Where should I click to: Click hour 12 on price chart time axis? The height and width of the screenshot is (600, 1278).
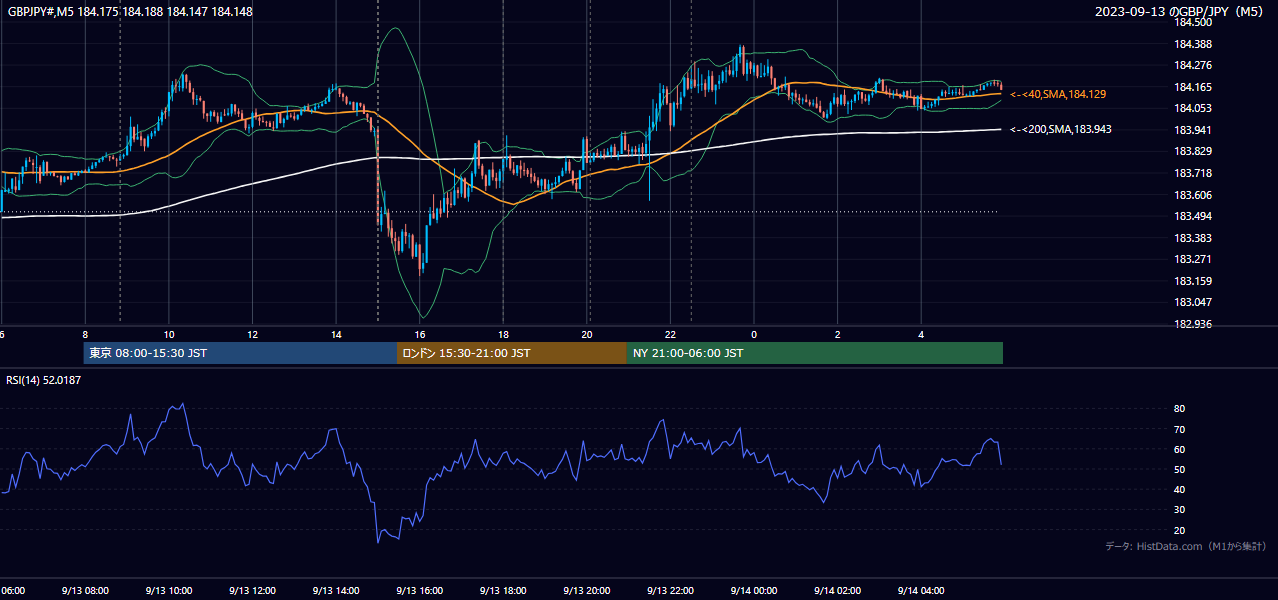tap(252, 335)
